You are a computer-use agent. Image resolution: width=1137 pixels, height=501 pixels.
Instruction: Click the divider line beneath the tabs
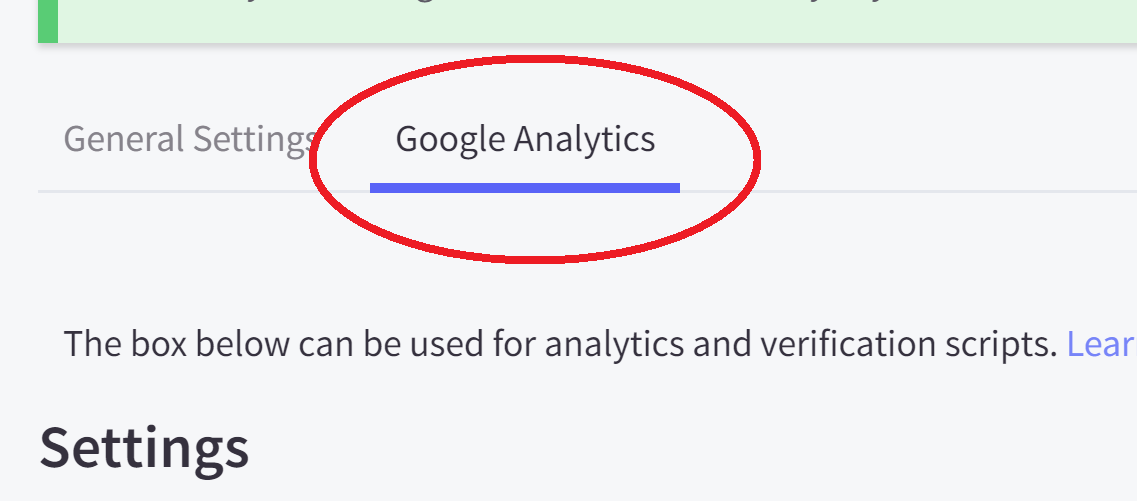[200, 190]
